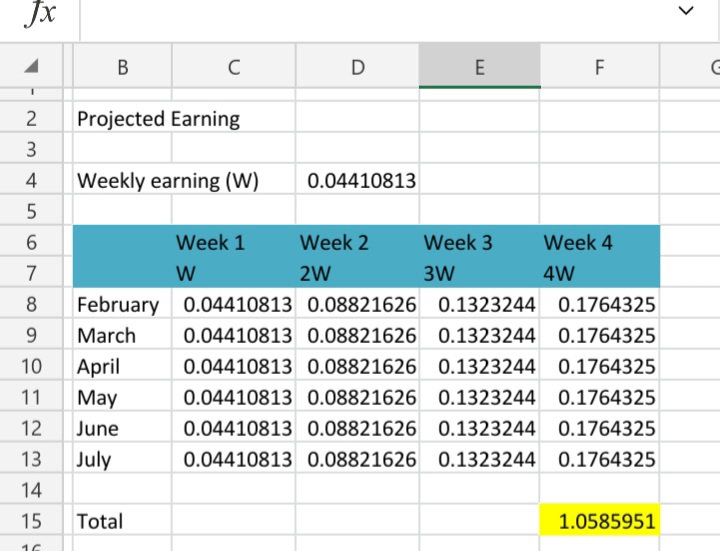720x551 pixels.
Task: Expand the formula bar with chevron
Action: (686, 11)
